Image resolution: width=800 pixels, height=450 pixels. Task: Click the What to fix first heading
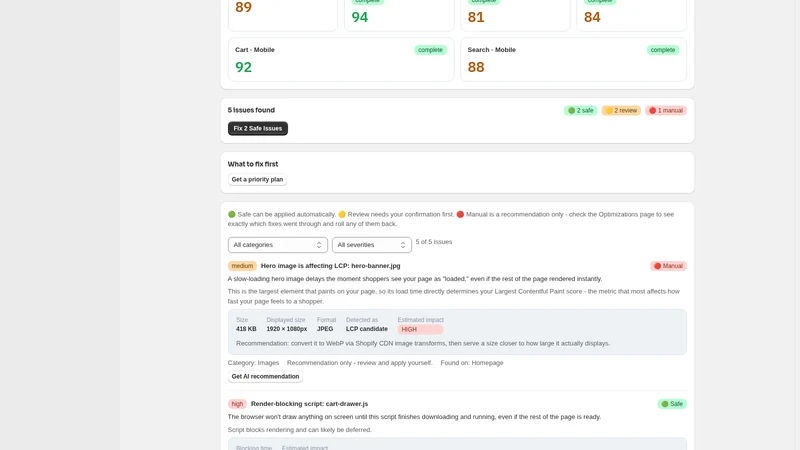click(253, 164)
